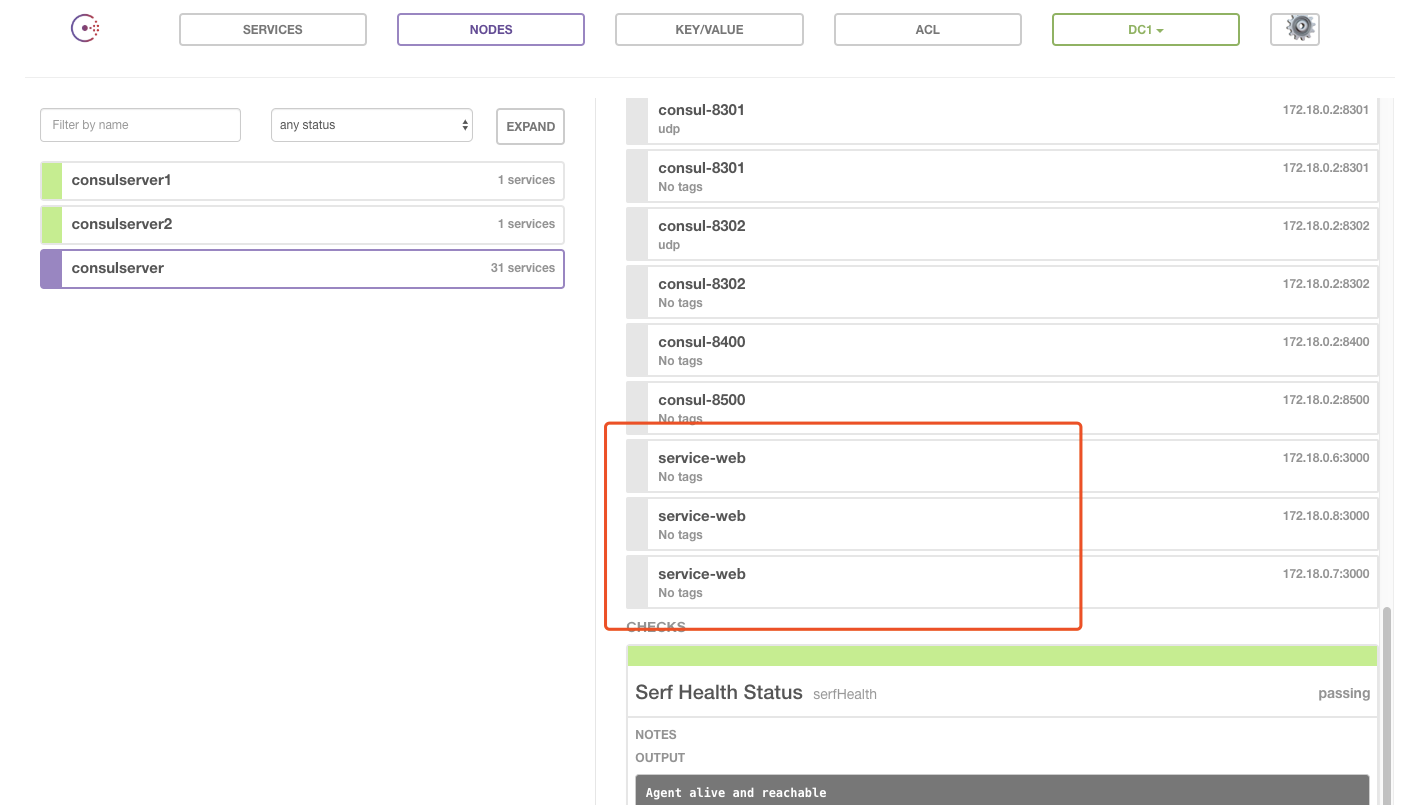Screen dimensions: 1428x805
Task: Click the Consul logo
Action: (85, 28)
